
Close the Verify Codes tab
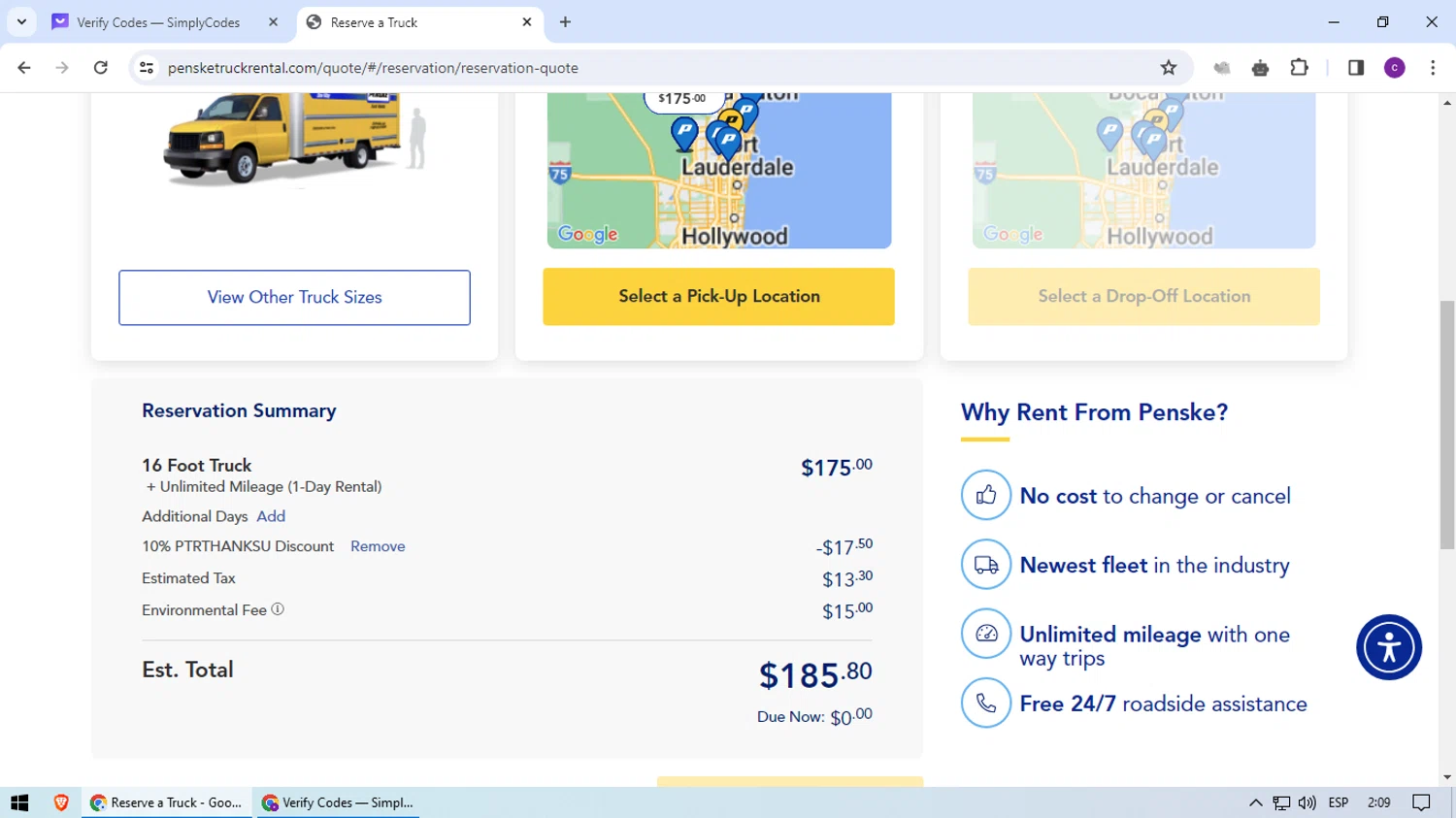[273, 21]
